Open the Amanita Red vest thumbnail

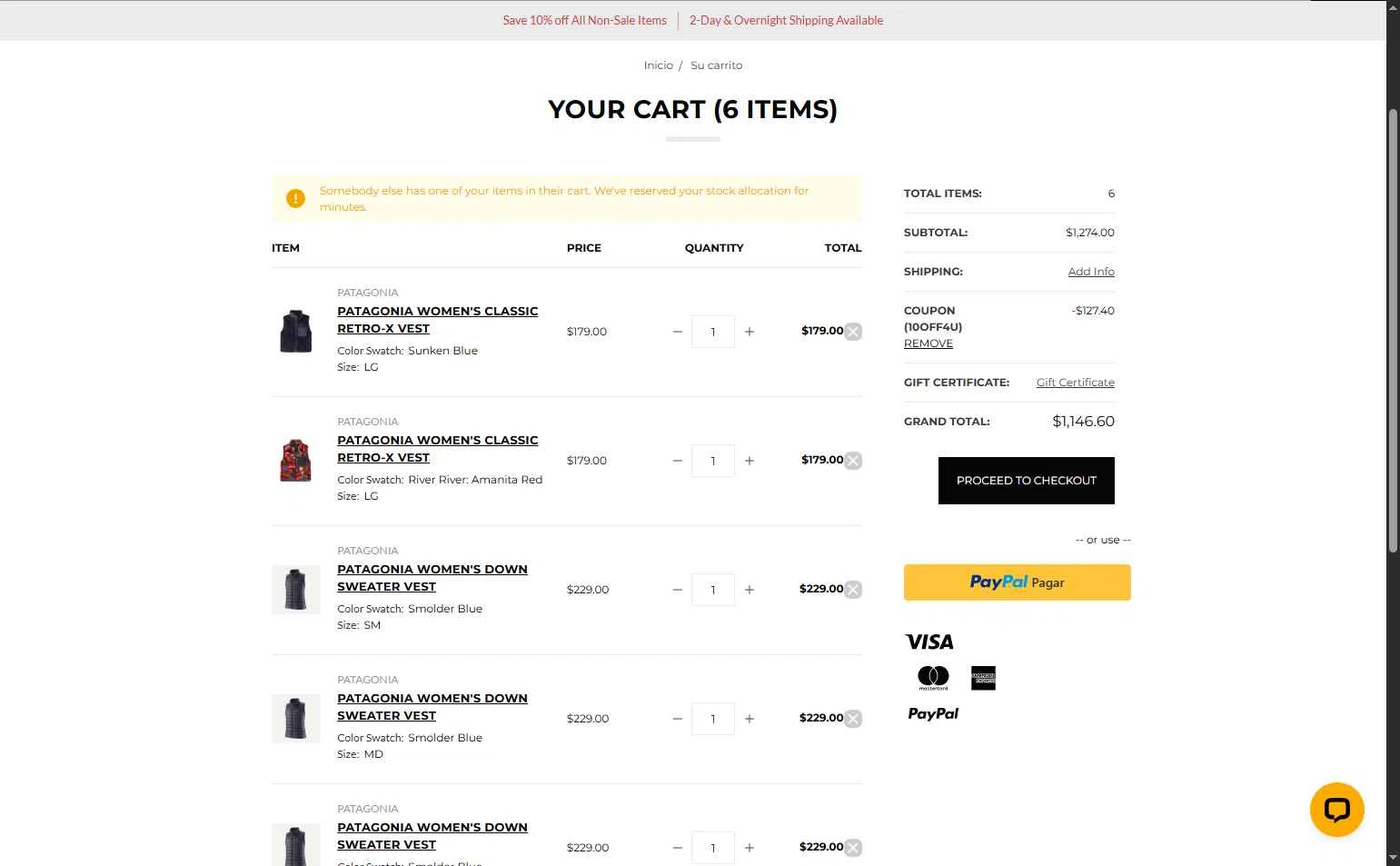(x=295, y=461)
